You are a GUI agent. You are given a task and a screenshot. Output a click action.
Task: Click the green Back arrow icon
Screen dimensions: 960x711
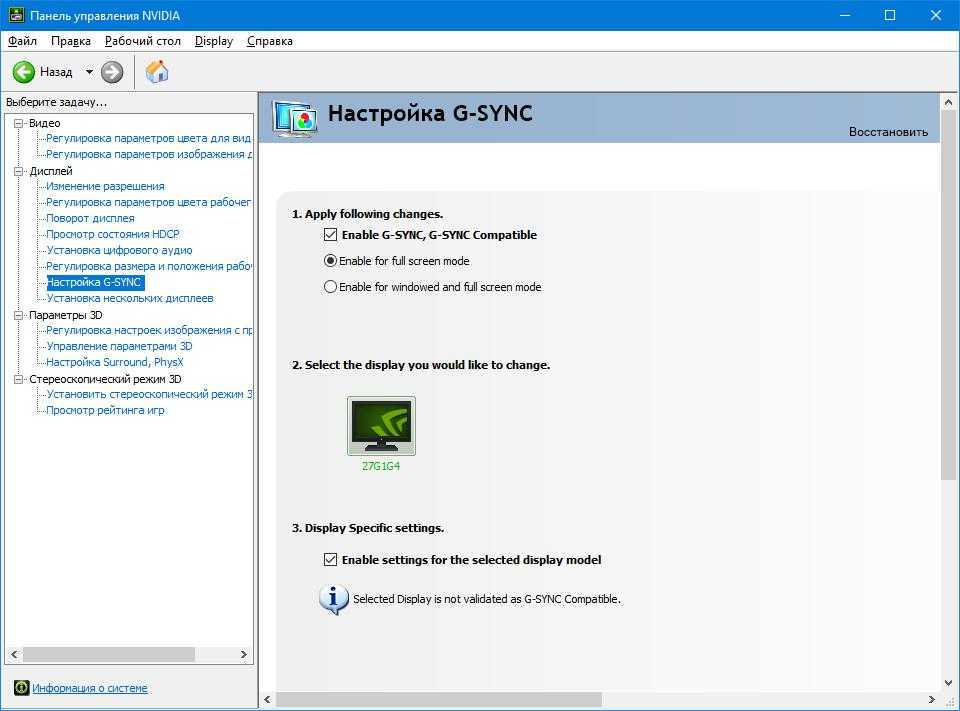(x=24, y=72)
